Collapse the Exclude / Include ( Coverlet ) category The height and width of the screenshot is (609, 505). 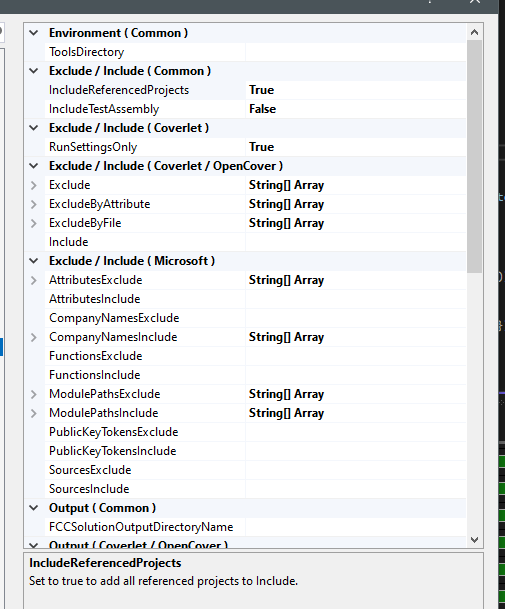pos(34,128)
